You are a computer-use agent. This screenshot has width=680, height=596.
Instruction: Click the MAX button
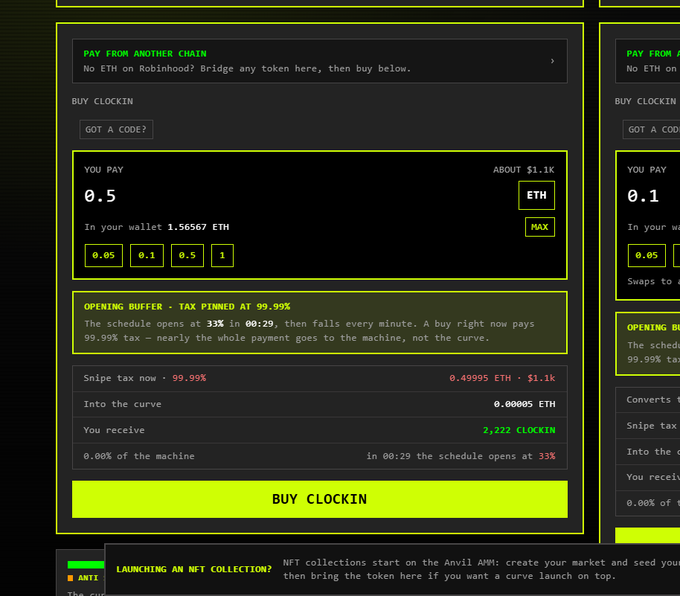point(539,227)
